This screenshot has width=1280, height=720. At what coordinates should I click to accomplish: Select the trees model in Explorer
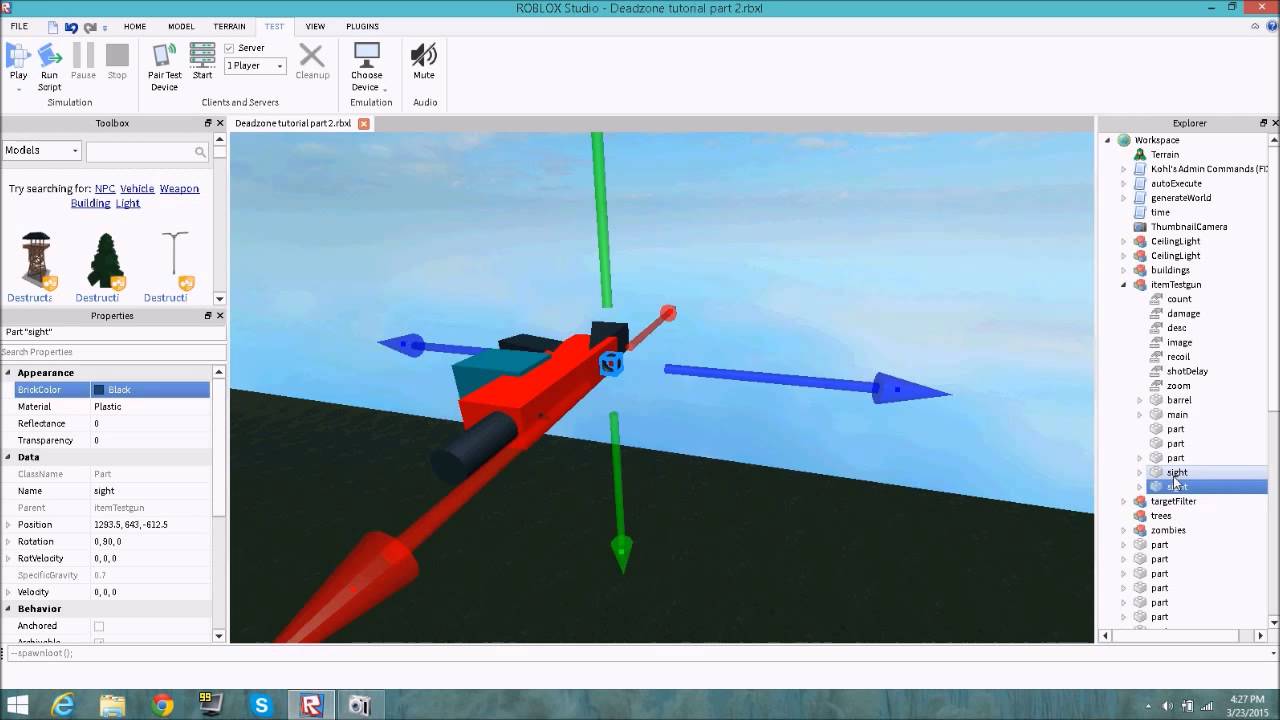(1160, 516)
